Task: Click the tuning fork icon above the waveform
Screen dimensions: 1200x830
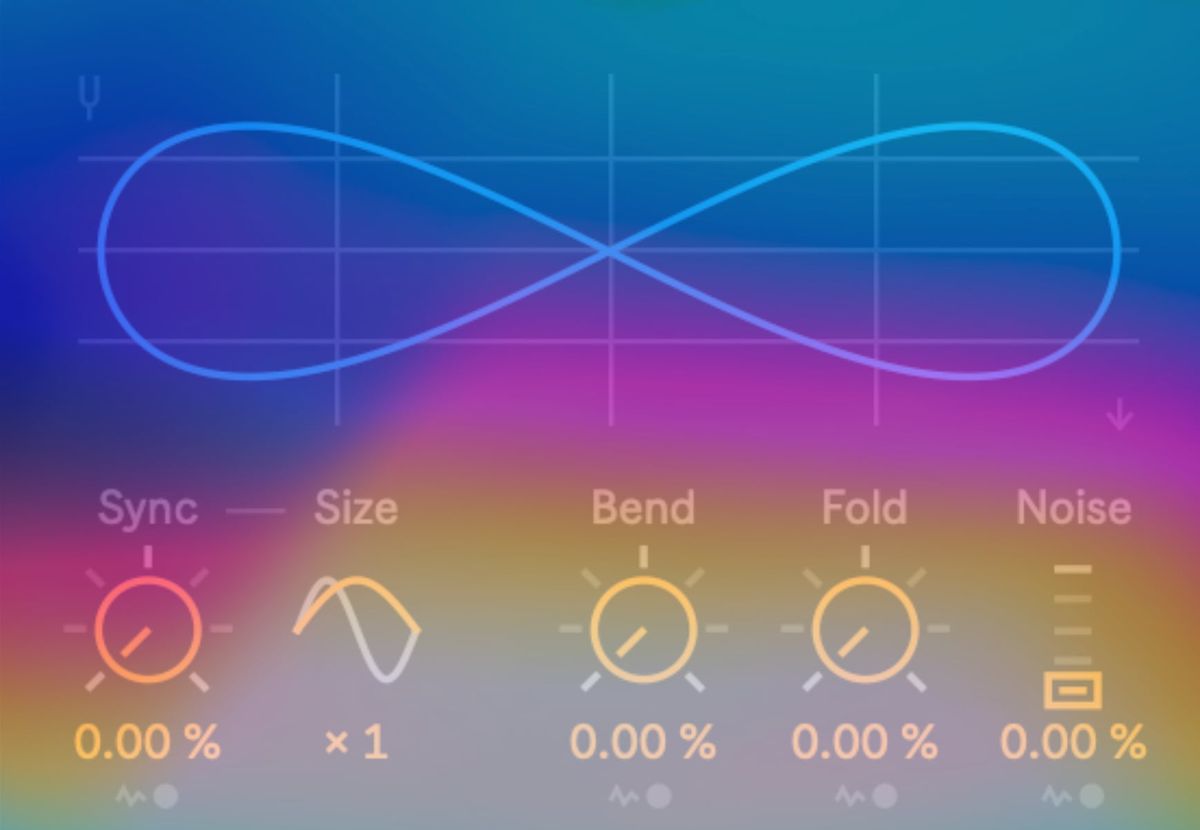Action: pyautogui.click(x=90, y=99)
